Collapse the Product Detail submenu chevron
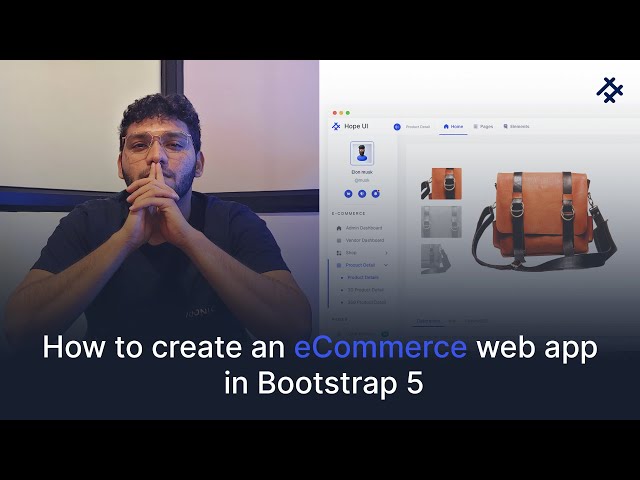The width and height of the screenshot is (640, 480). [x=386, y=265]
